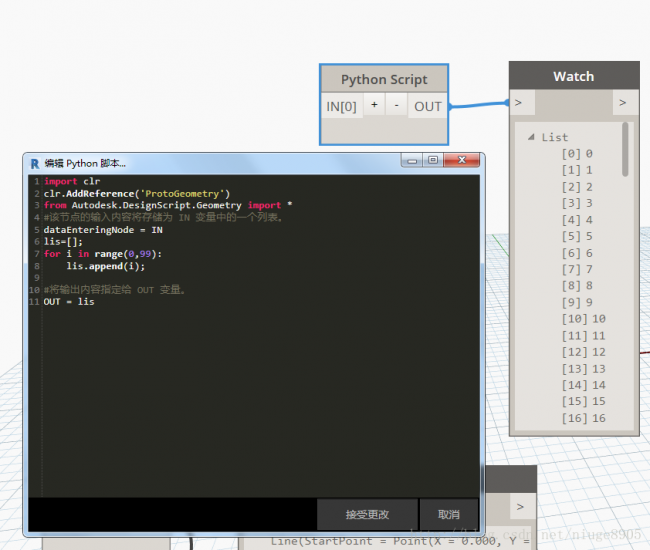Select the IN[0] input port
Screen dimensions: 650x550
click(341, 106)
